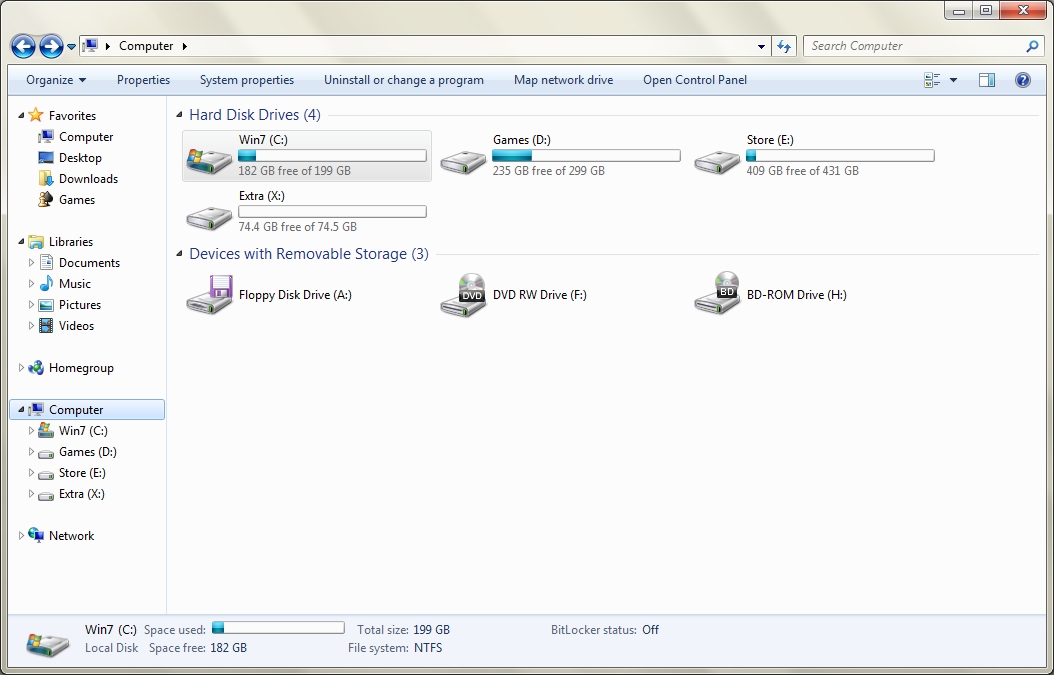Click the Libraries folder icon
This screenshot has height=675, width=1054.
36,241
